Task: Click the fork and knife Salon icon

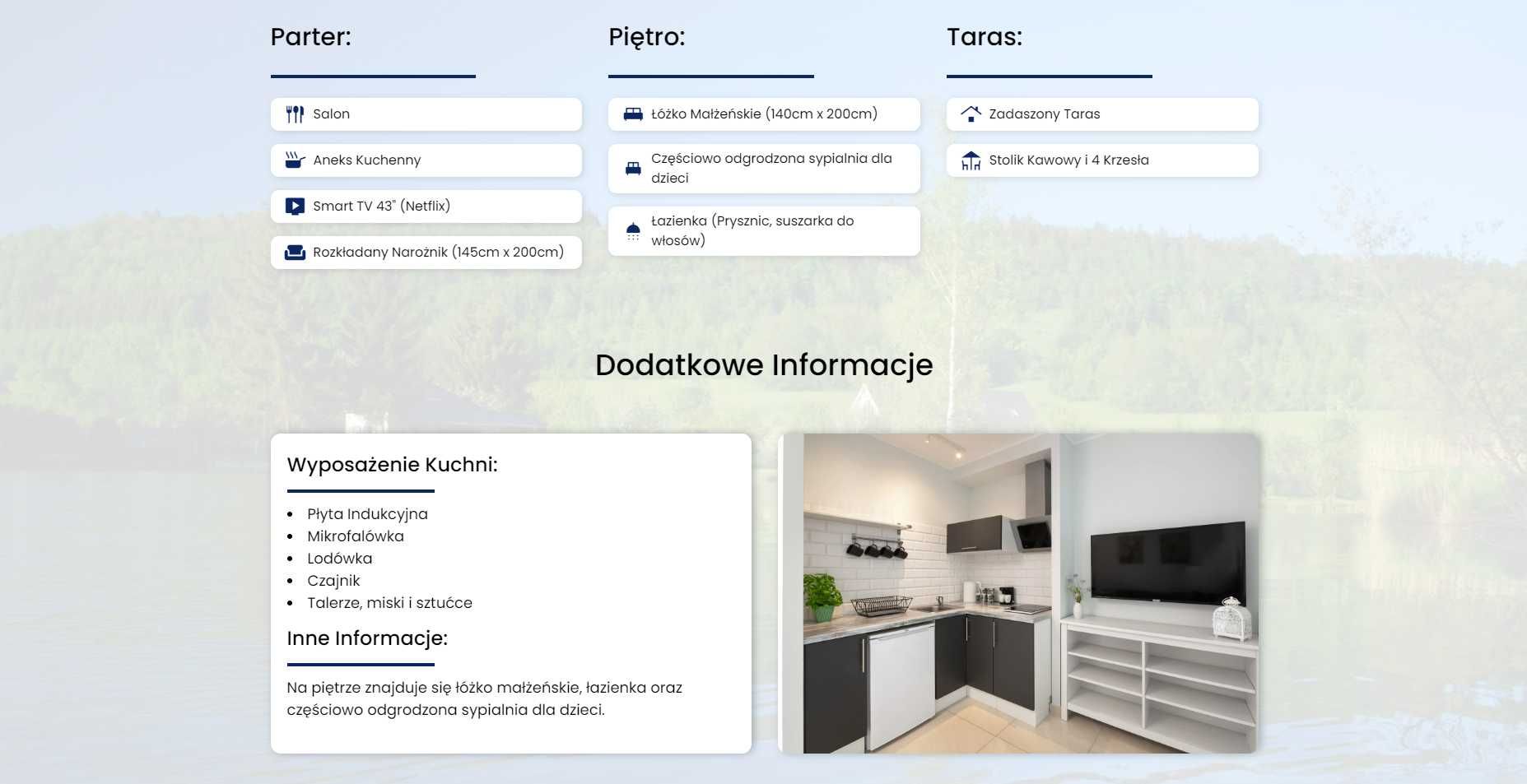Action: coord(295,114)
